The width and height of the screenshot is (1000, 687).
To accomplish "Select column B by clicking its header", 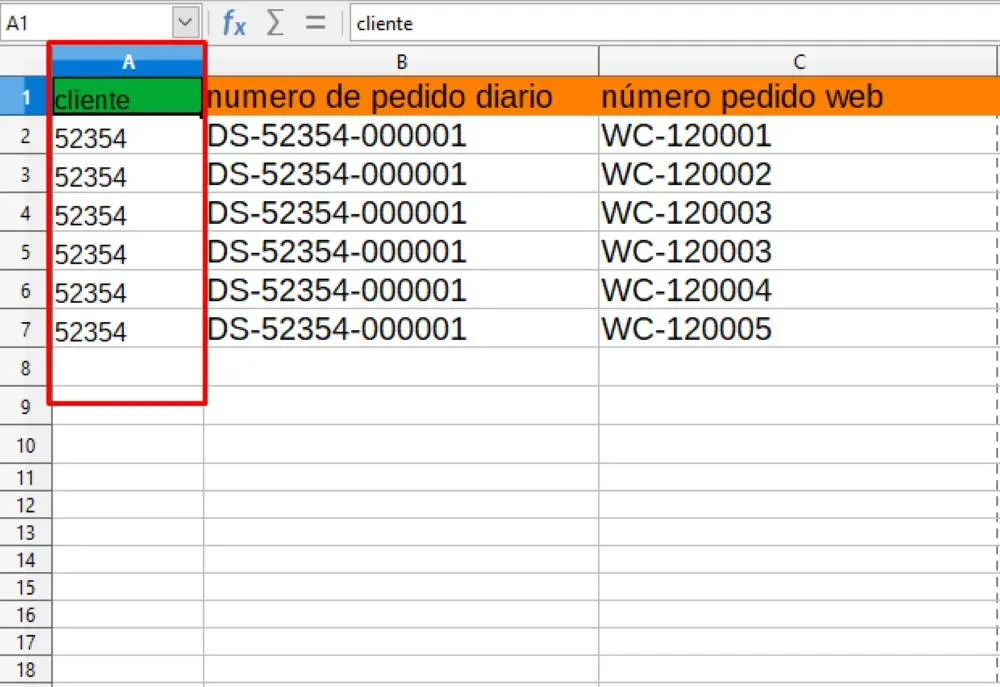I will tap(401, 61).
